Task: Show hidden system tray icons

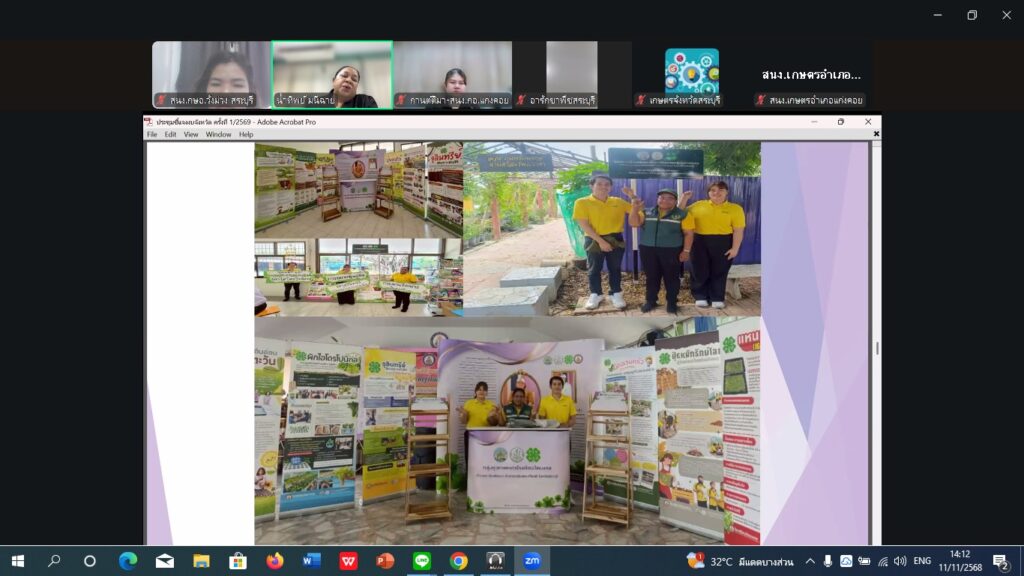Action: pos(810,561)
